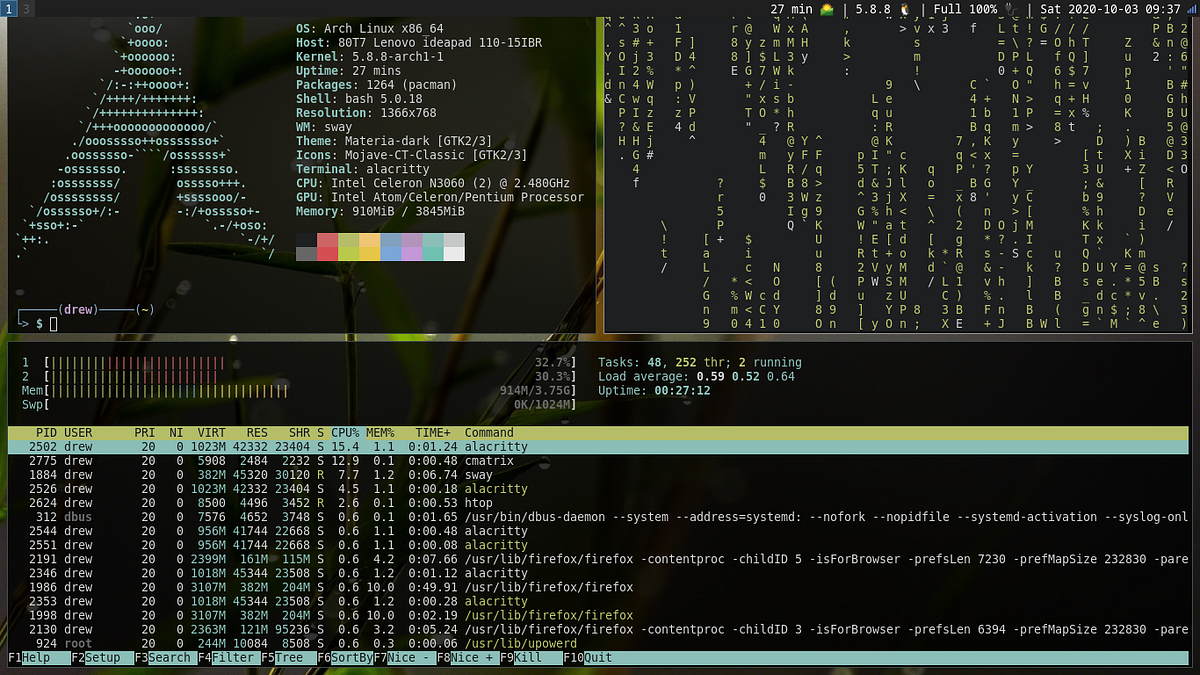Click the Swp usage meter in htop
1200x675 pixels.
tap(299, 404)
